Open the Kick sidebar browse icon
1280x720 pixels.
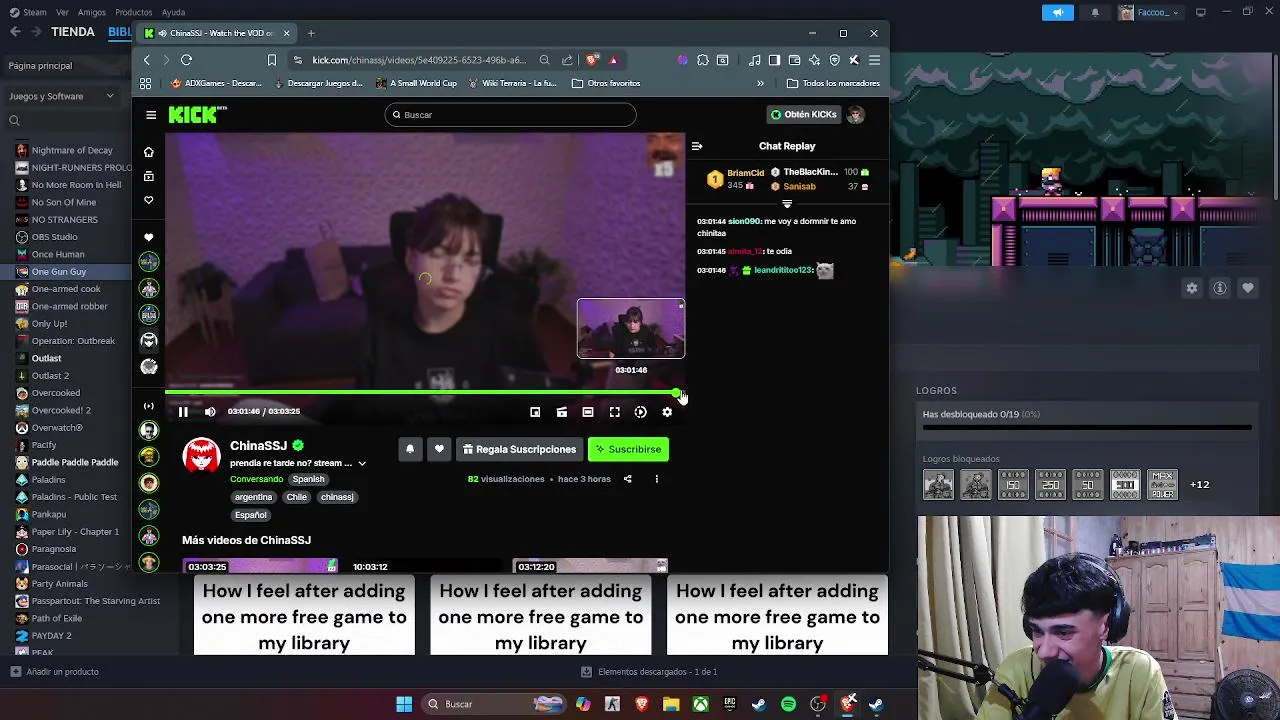(x=149, y=176)
